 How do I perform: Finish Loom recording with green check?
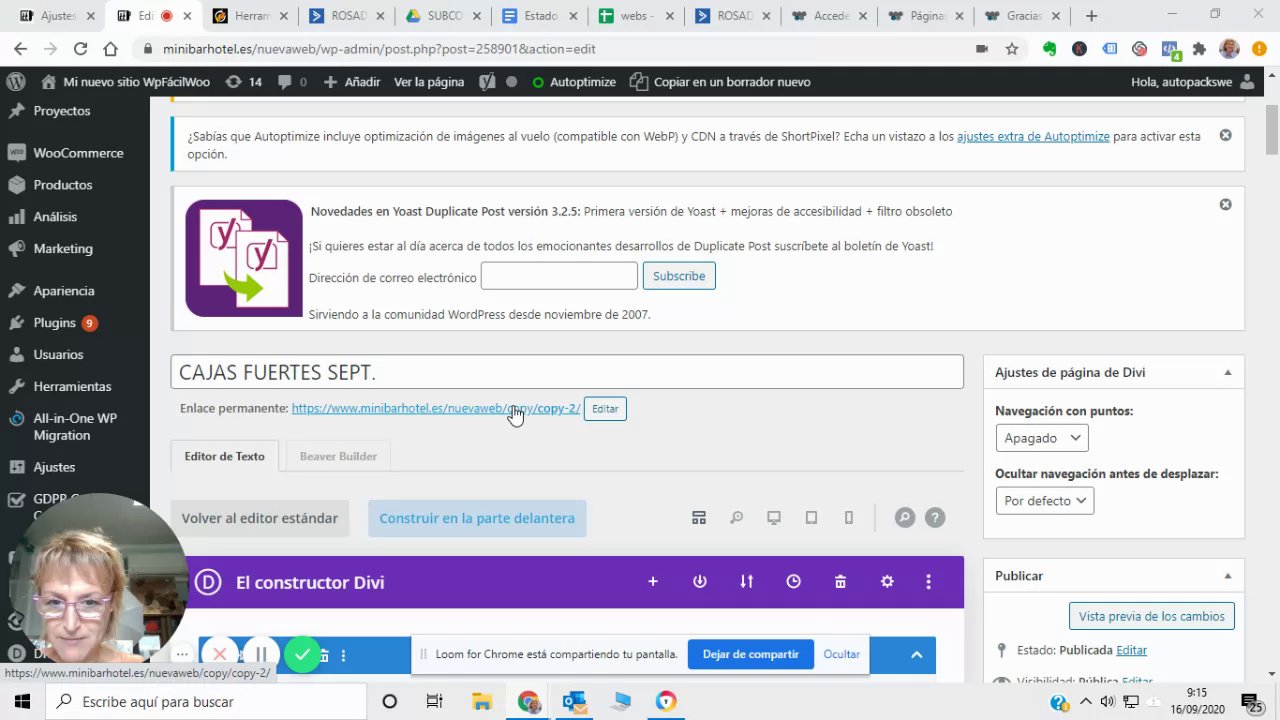pyautogui.click(x=302, y=654)
